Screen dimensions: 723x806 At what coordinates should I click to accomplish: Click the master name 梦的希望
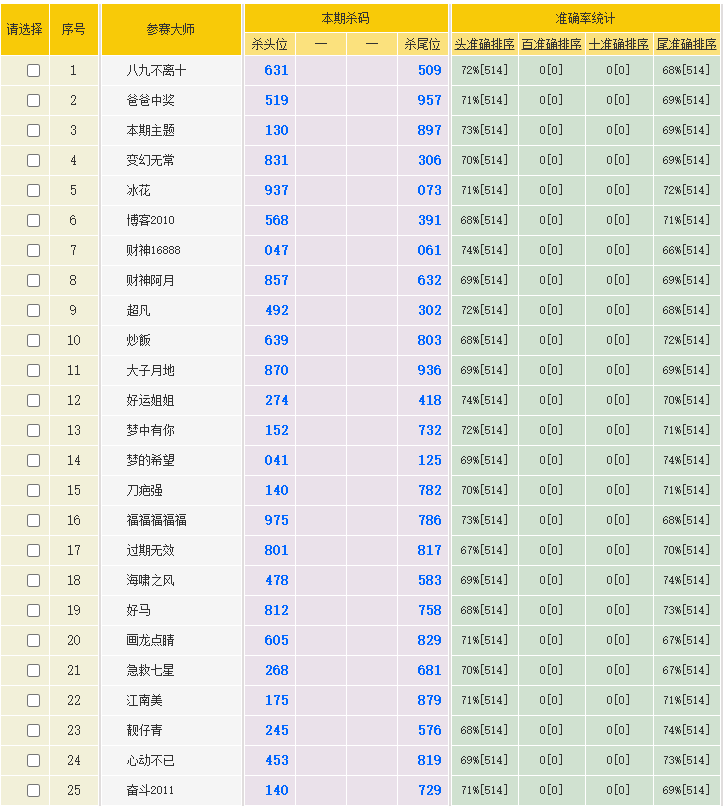pyautogui.click(x=150, y=461)
